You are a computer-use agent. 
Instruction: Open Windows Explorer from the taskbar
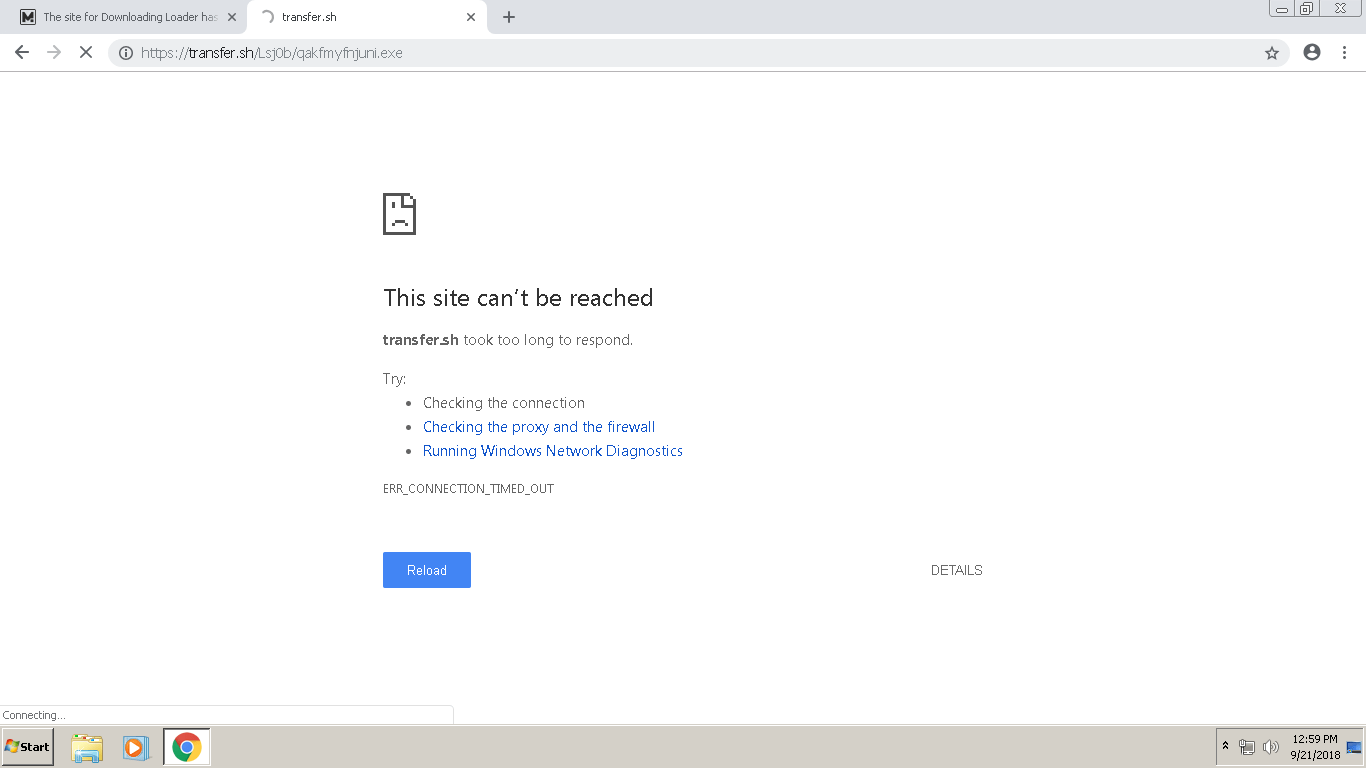pos(87,747)
